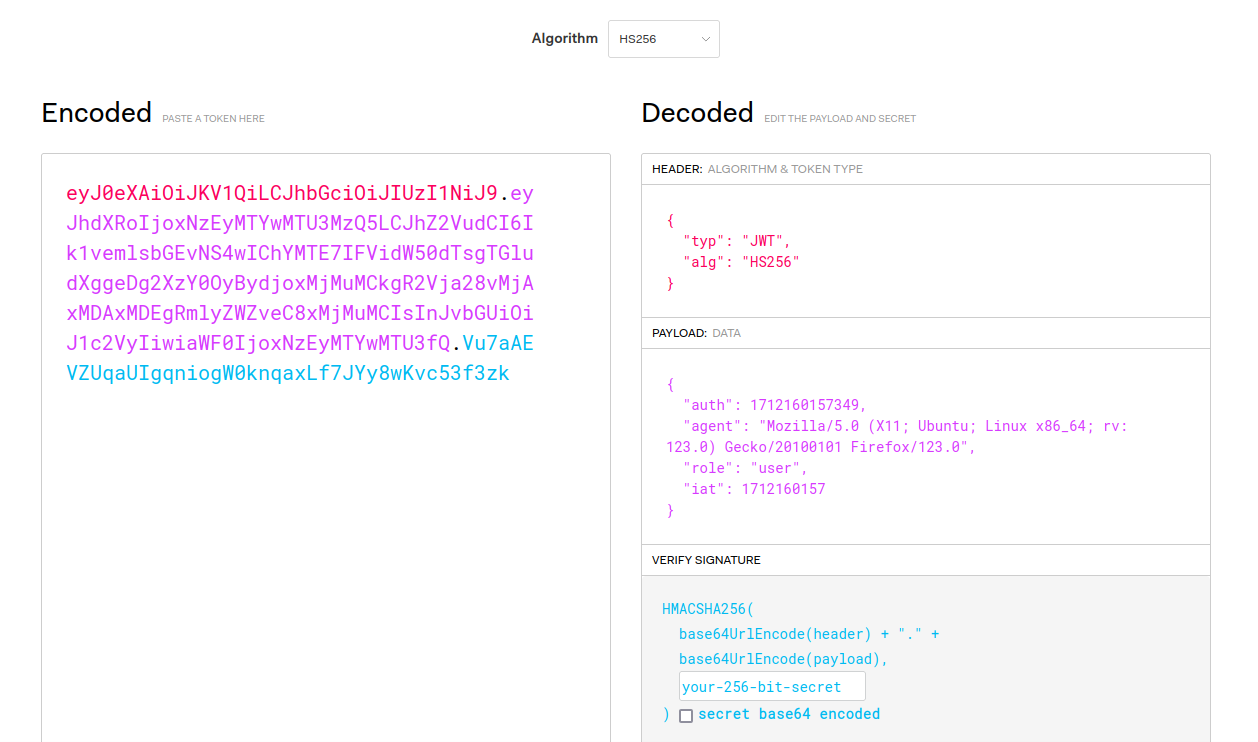Click the "auth": 1712160157349 line

(775, 405)
